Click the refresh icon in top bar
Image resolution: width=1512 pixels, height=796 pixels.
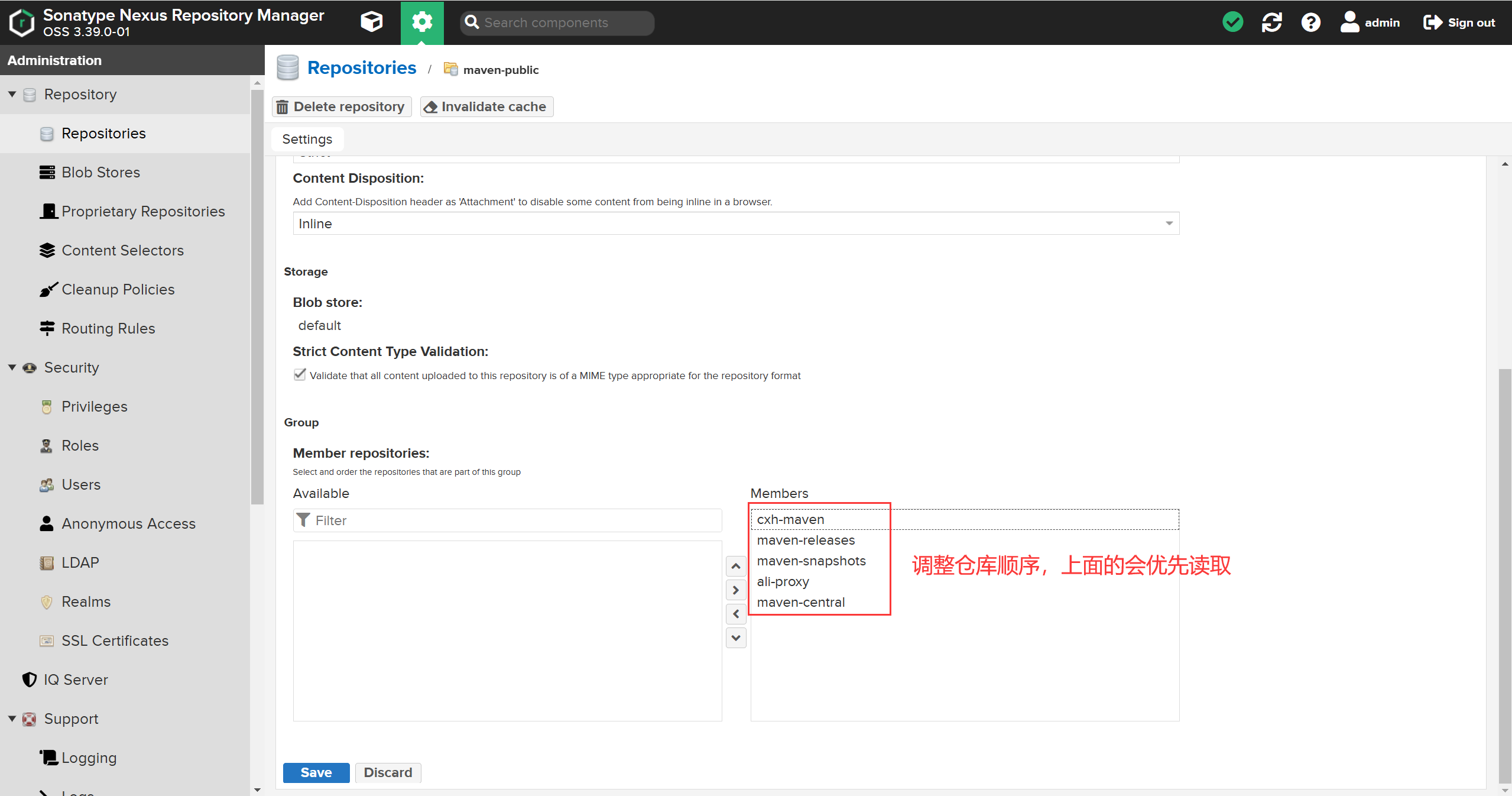(1271, 22)
